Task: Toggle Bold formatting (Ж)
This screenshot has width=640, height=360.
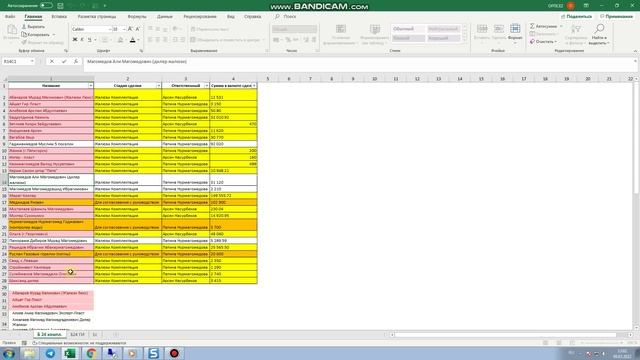Action: point(75,40)
